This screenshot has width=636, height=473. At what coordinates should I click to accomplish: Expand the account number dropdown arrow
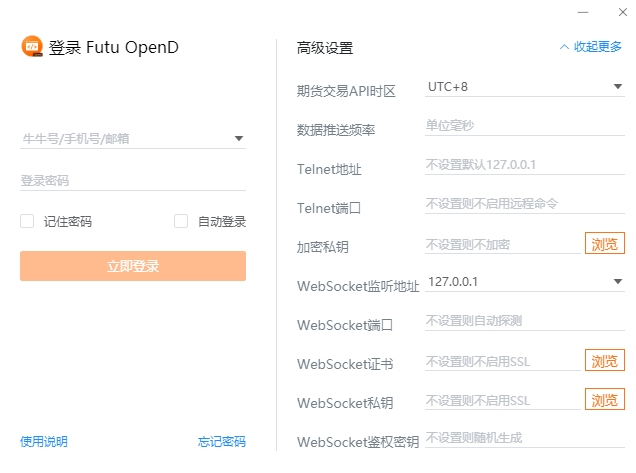click(239, 139)
